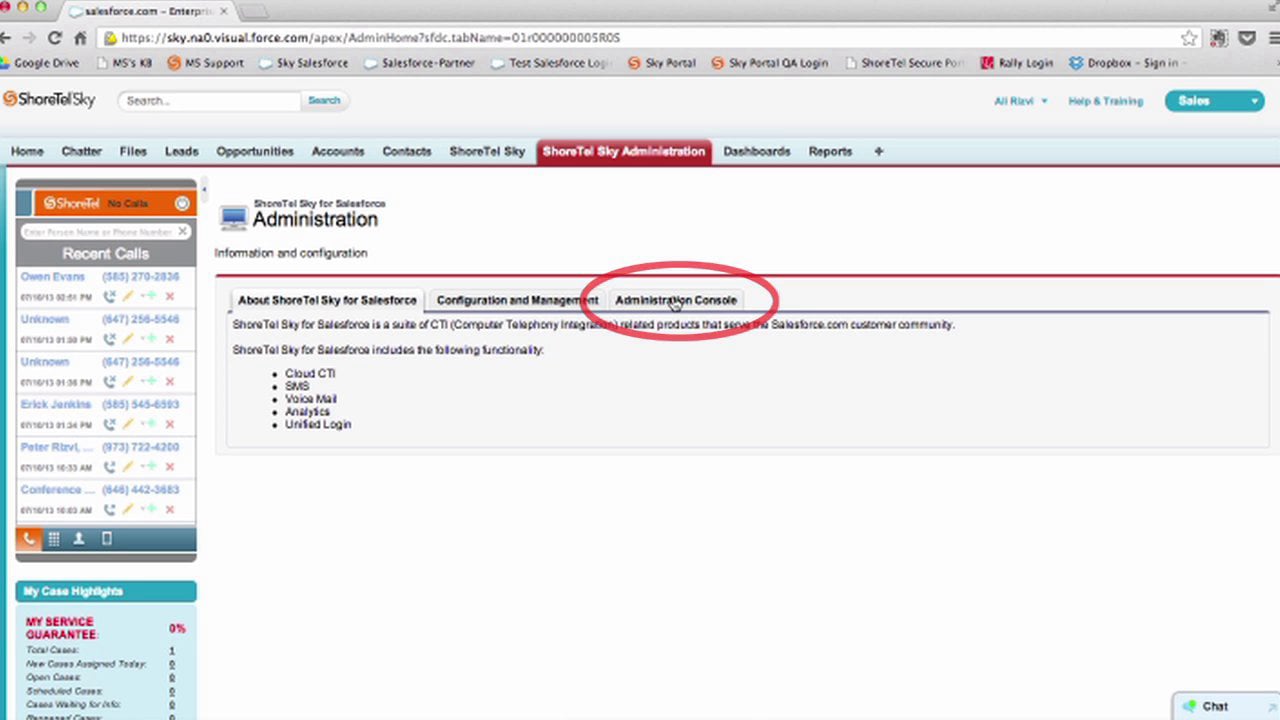Select the Configuration and Management tab

517,300
